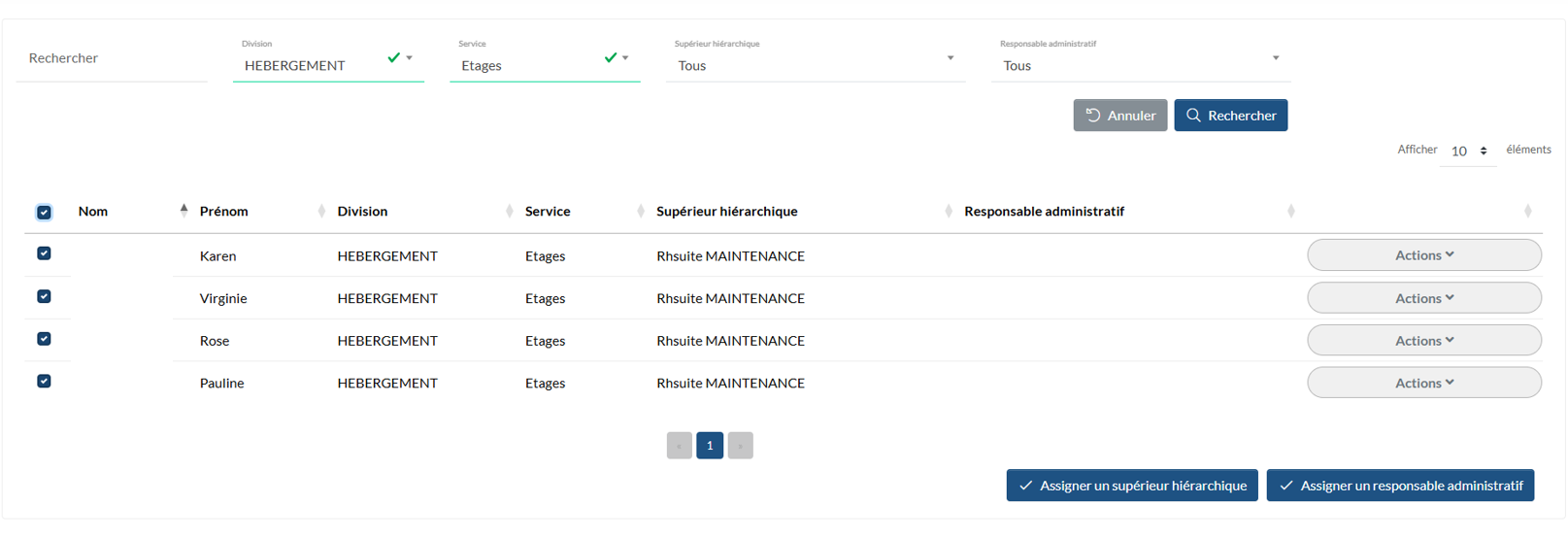Click the Annuler button
The width and height of the screenshot is (1568, 538).
pos(1120,115)
